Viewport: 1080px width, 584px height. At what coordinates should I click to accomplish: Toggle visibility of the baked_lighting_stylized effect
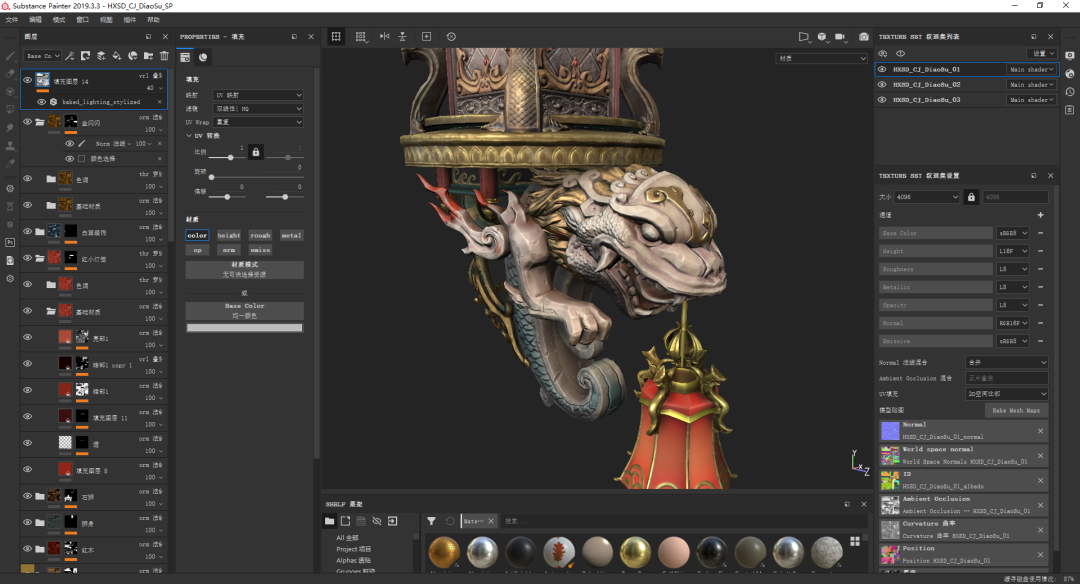[x=41, y=102]
